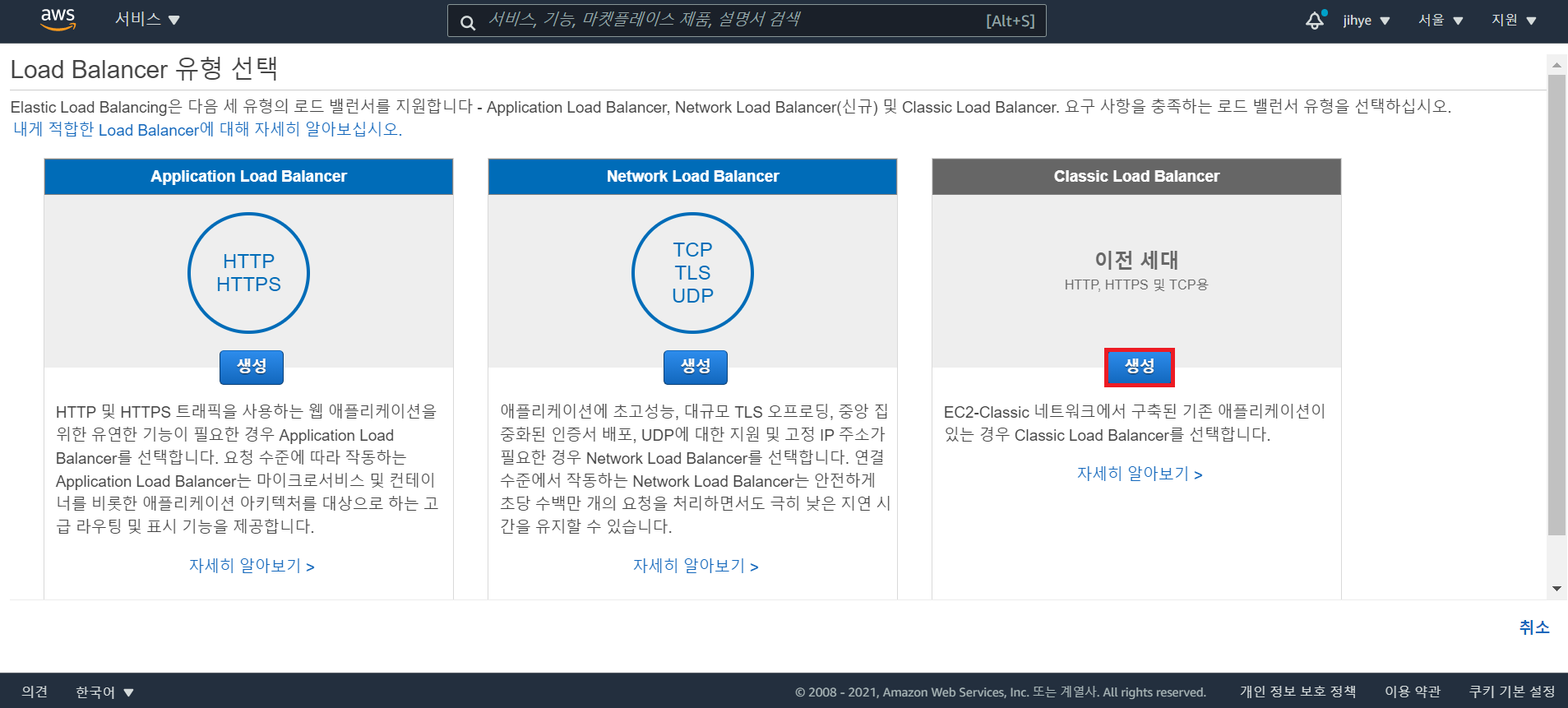
Task: Click the Load Balancer 유형 선택 title
Action: pos(144,69)
